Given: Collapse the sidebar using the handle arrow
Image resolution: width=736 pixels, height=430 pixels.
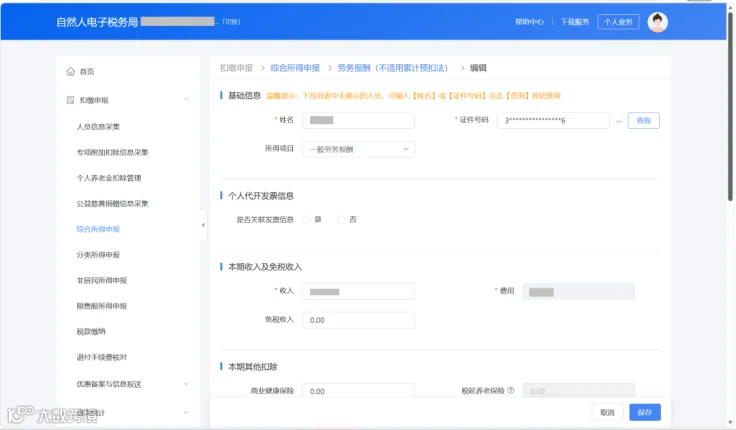Looking at the screenshot, I should [203, 225].
